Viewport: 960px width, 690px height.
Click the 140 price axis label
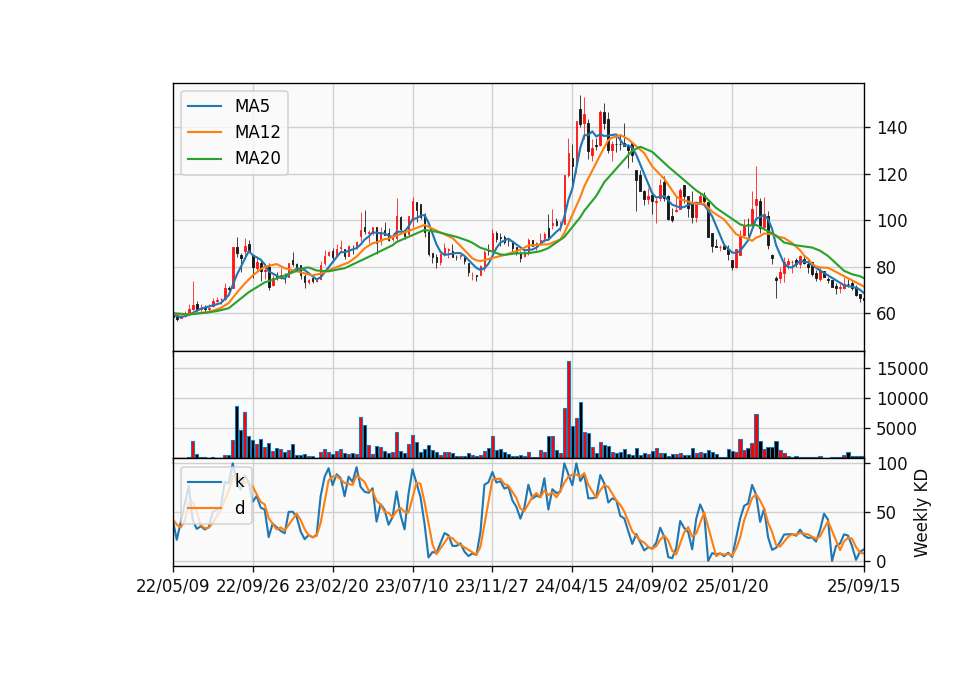(x=892, y=128)
